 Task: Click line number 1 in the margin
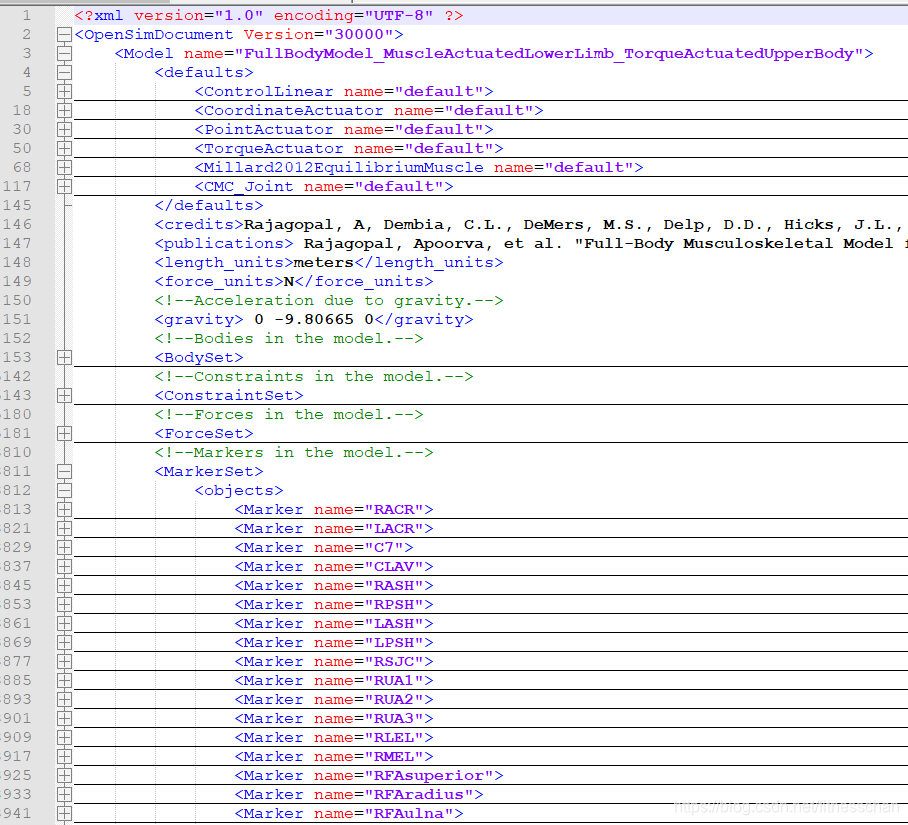[x=27, y=16]
